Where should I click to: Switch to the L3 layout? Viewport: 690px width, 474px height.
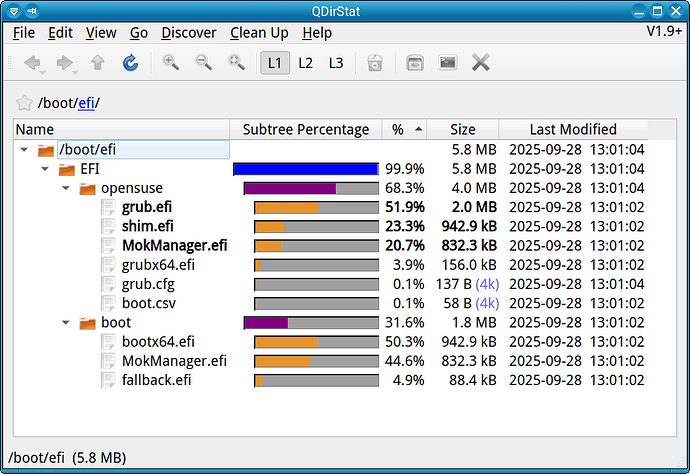click(336, 63)
